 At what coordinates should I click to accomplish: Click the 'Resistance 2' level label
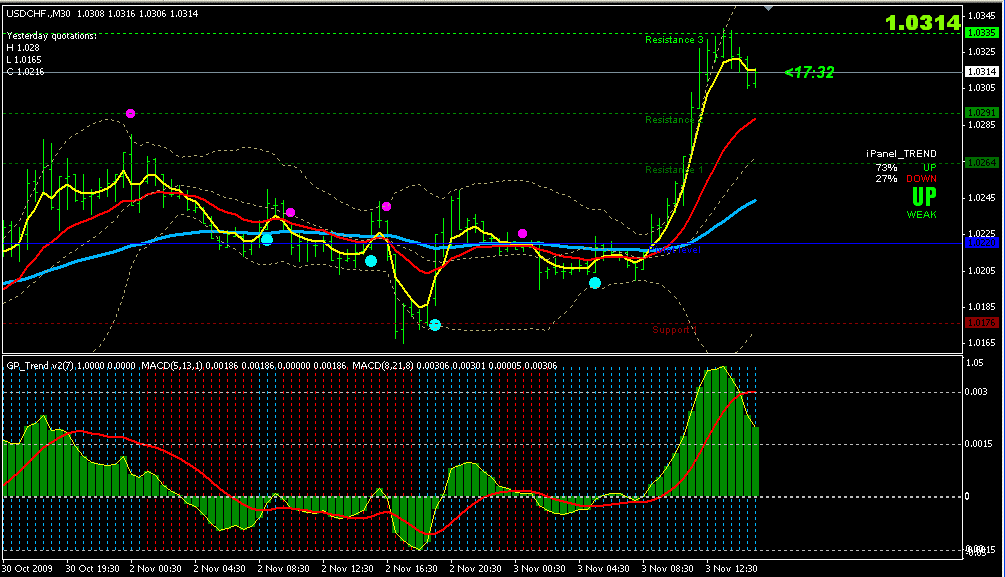pyautogui.click(x=674, y=120)
